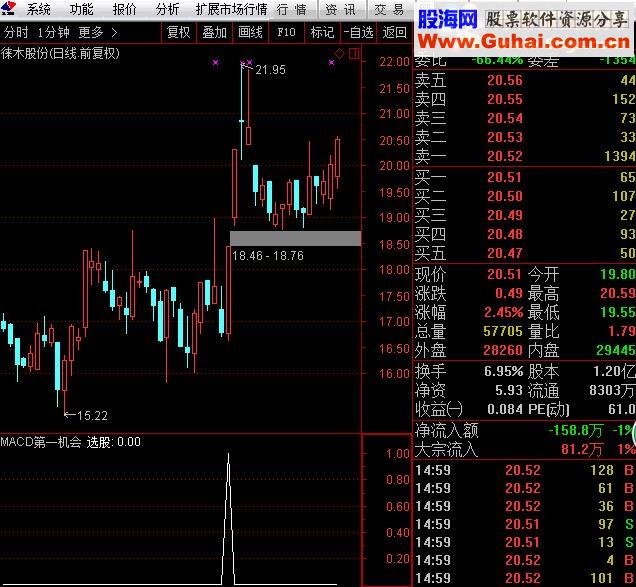Click the 卖五 row at 20.56
The height and width of the screenshot is (587, 636).
pos(524,80)
